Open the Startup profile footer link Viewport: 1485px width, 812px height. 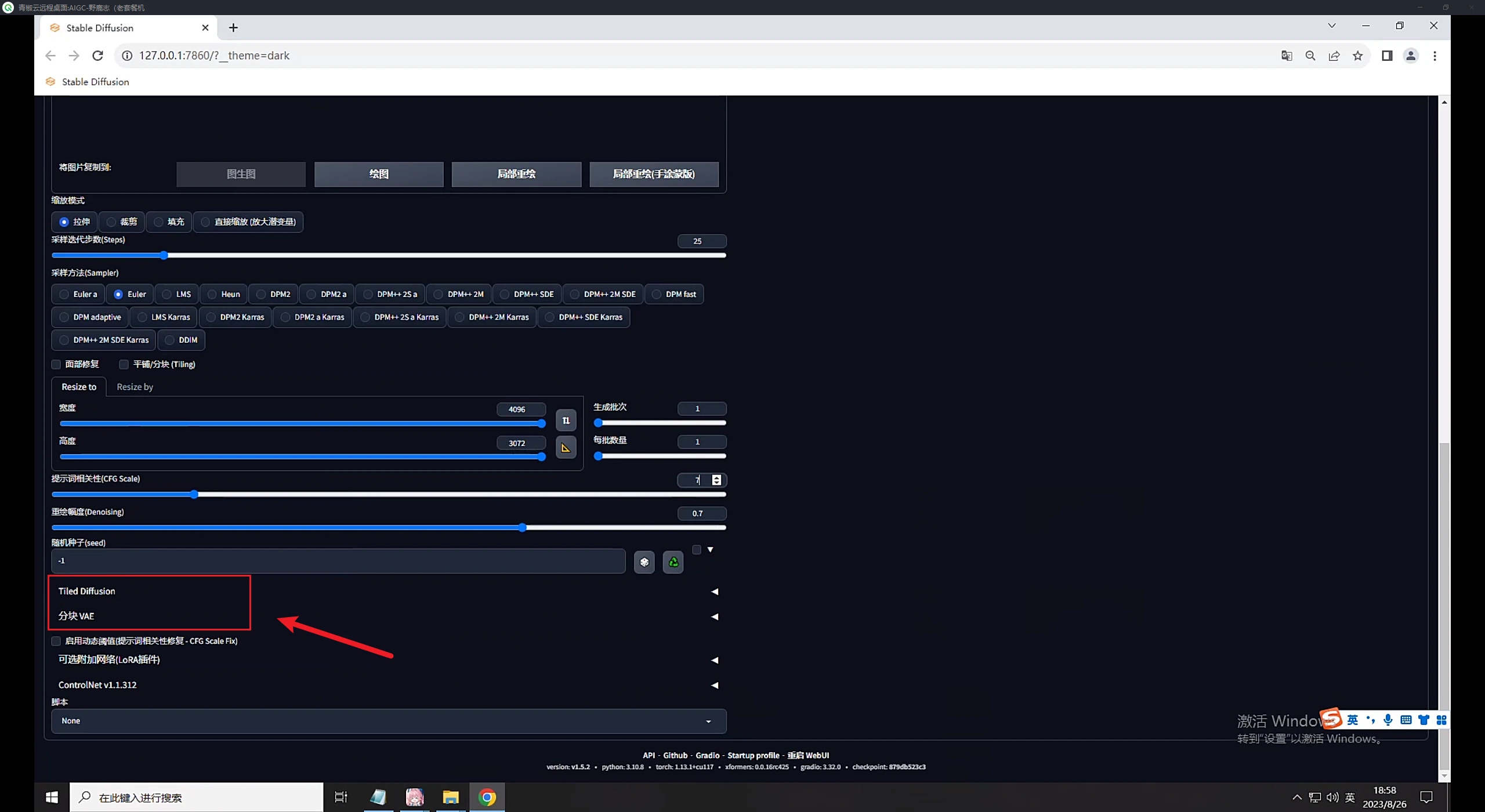753,755
